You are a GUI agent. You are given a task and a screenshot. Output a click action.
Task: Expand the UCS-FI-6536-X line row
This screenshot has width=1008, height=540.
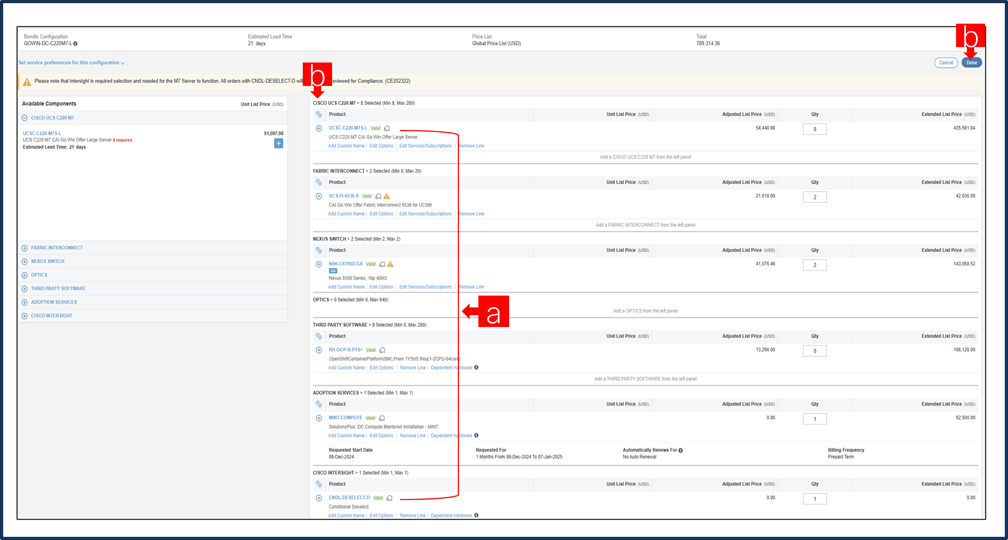[319, 196]
